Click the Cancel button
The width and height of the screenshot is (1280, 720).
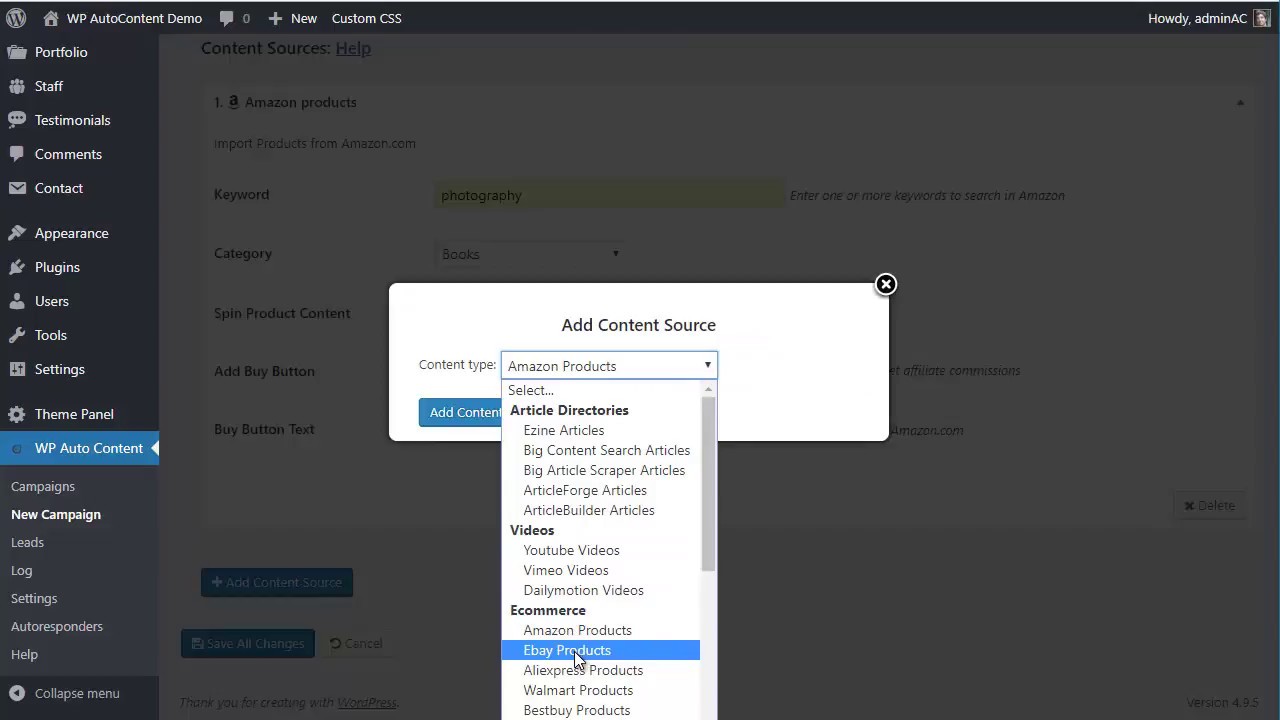pos(356,643)
